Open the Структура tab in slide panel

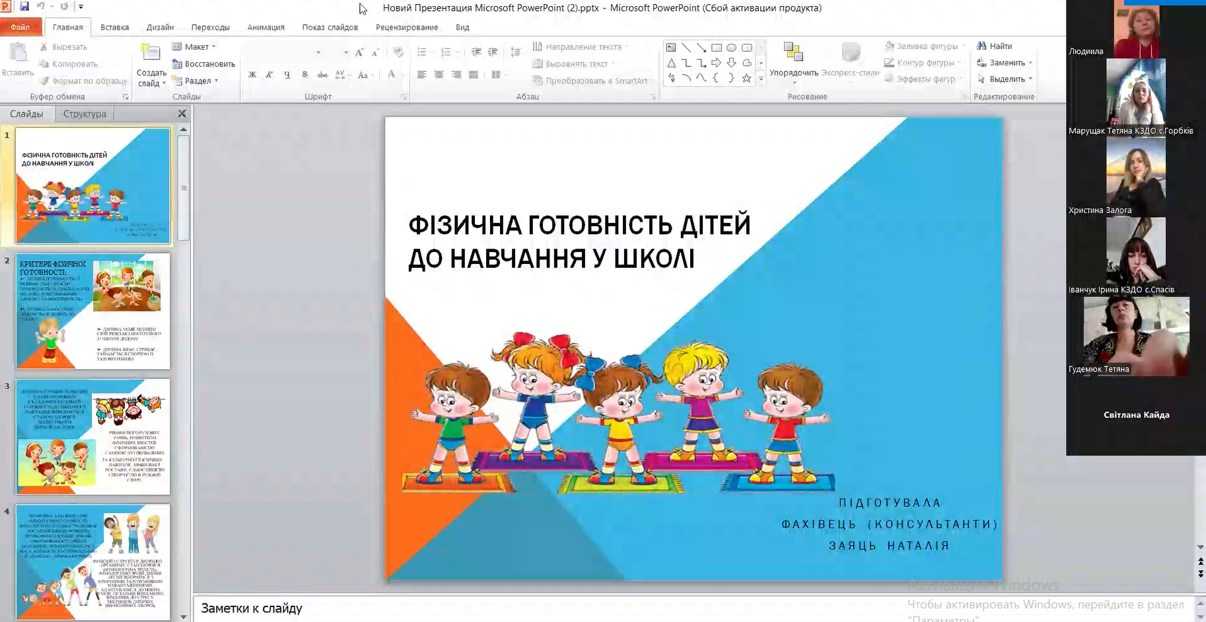(85, 114)
